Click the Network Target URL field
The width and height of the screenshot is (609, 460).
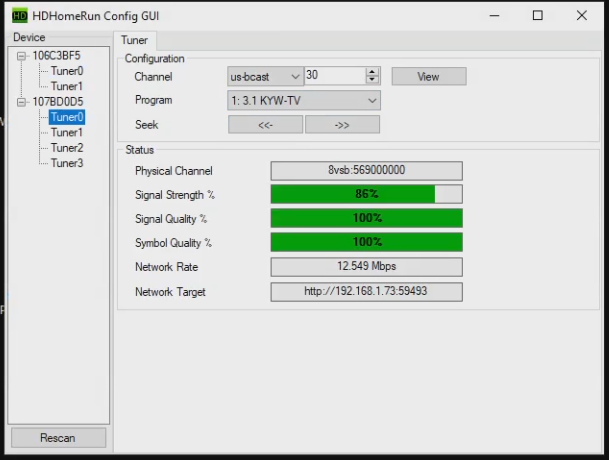366,291
